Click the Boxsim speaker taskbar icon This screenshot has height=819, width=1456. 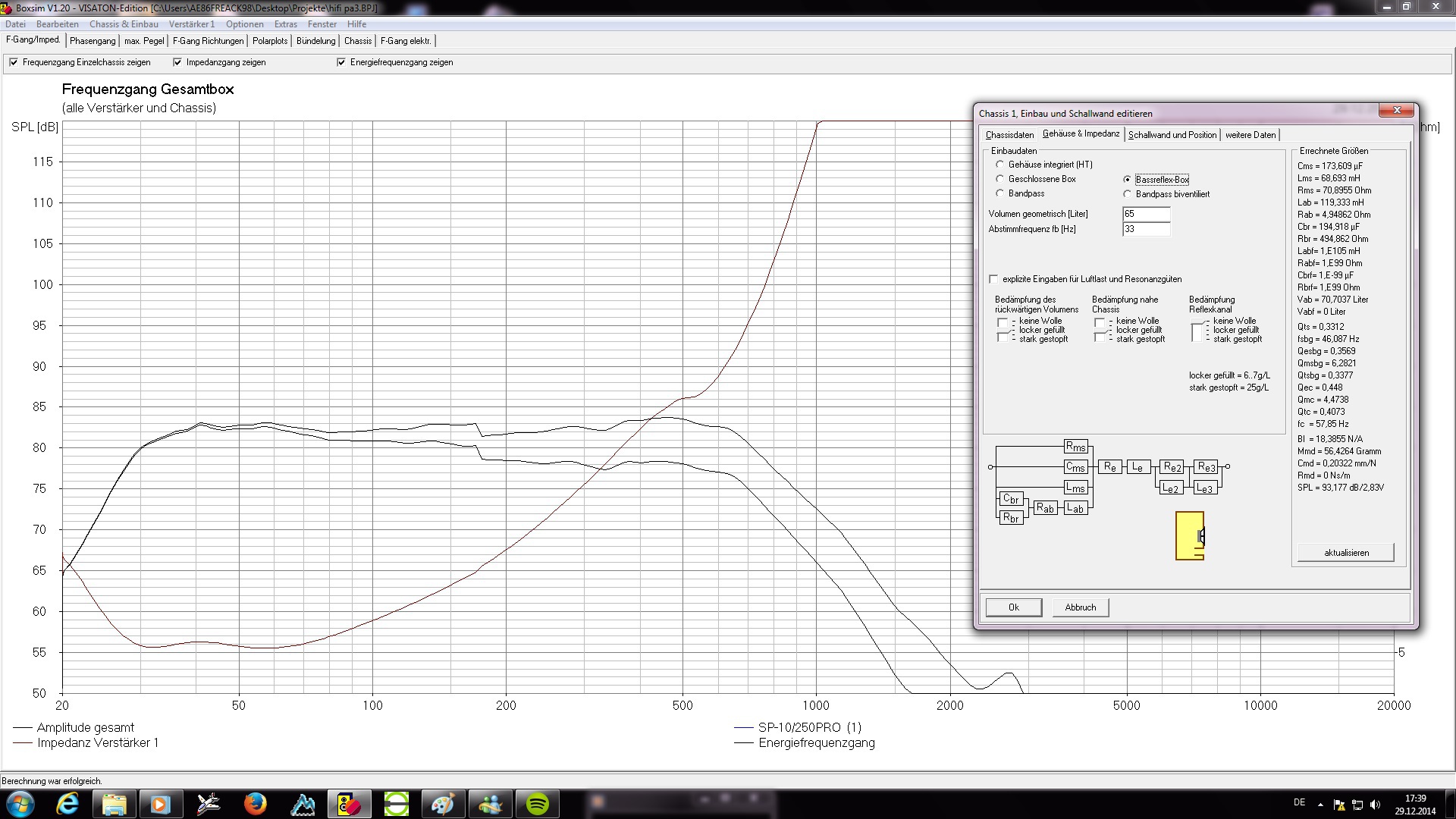349,804
